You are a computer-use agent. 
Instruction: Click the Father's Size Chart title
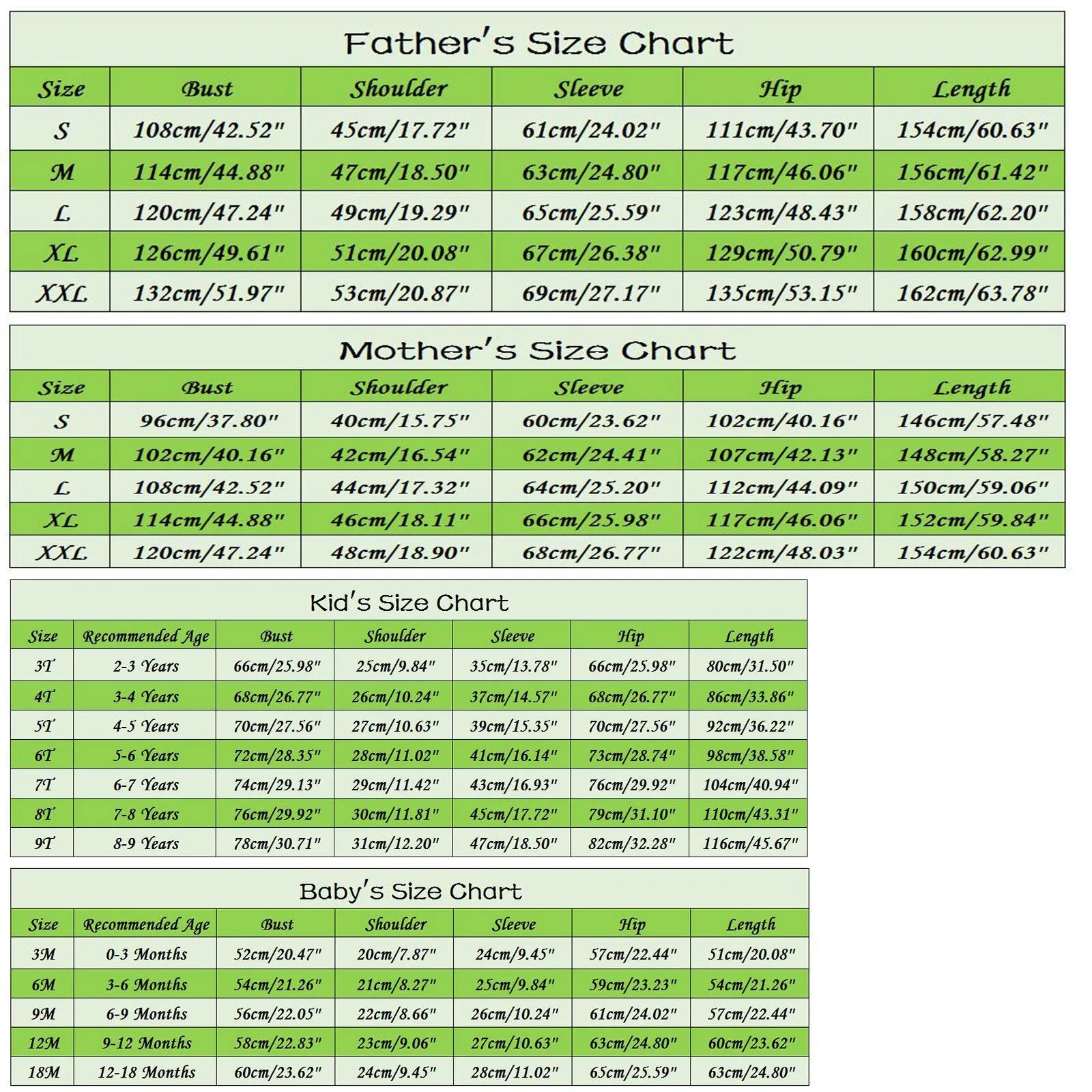[538, 43]
